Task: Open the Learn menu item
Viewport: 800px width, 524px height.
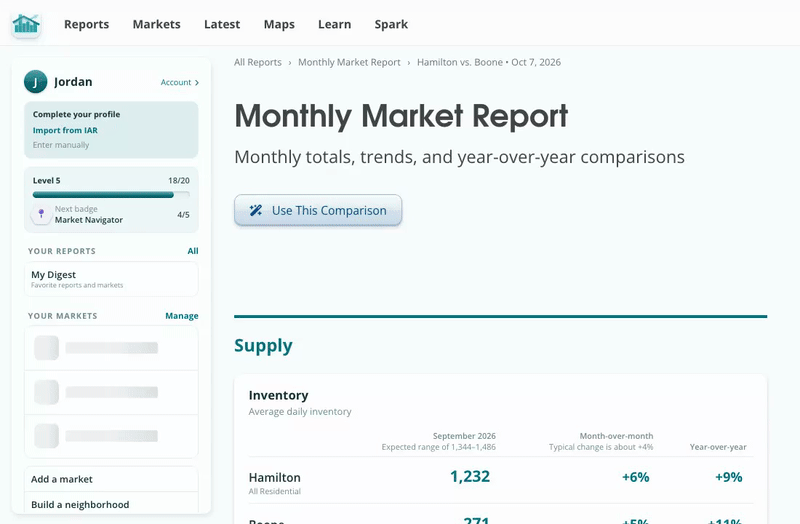Action: point(334,24)
